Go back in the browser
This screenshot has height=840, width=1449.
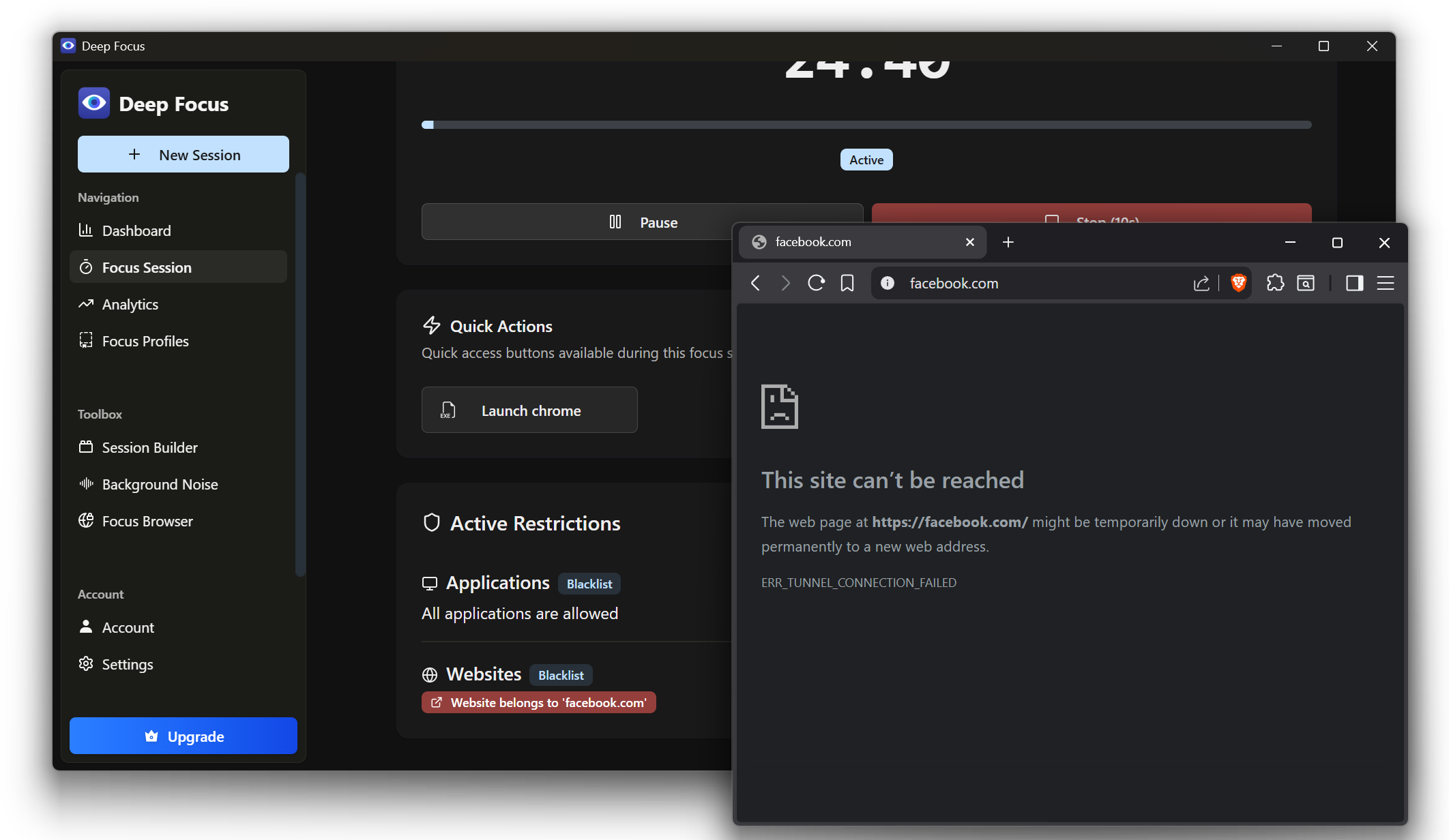[755, 283]
